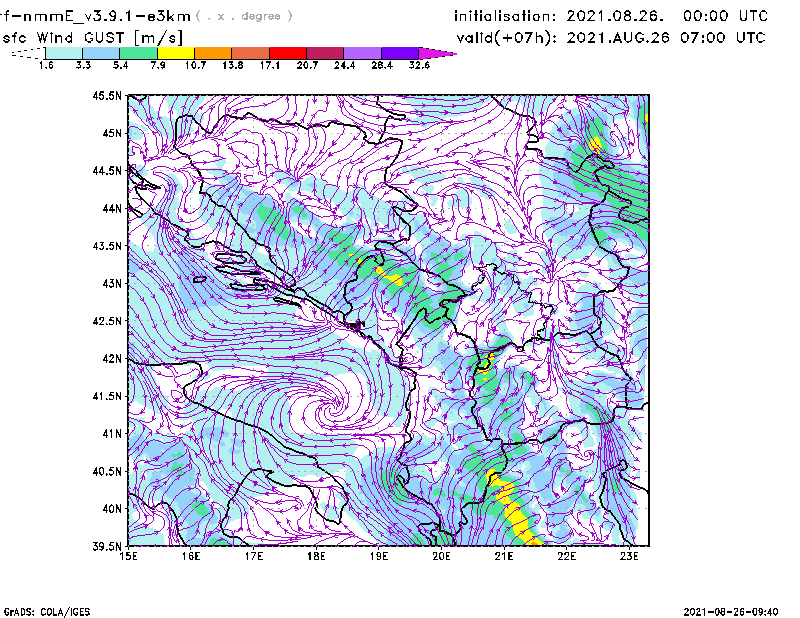Click the '45.5N' latitude label
The height and width of the screenshot is (618, 800).
pyautogui.click(x=107, y=95)
